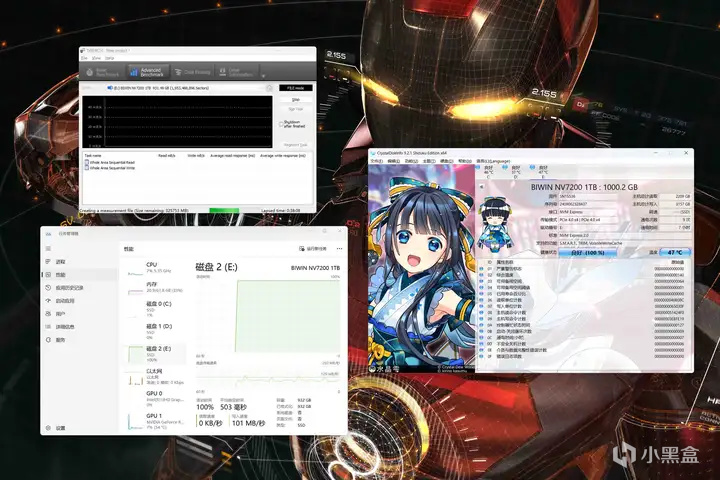Select SMART row 07 写入单位计数

pyautogui.click(x=583, y=306)
